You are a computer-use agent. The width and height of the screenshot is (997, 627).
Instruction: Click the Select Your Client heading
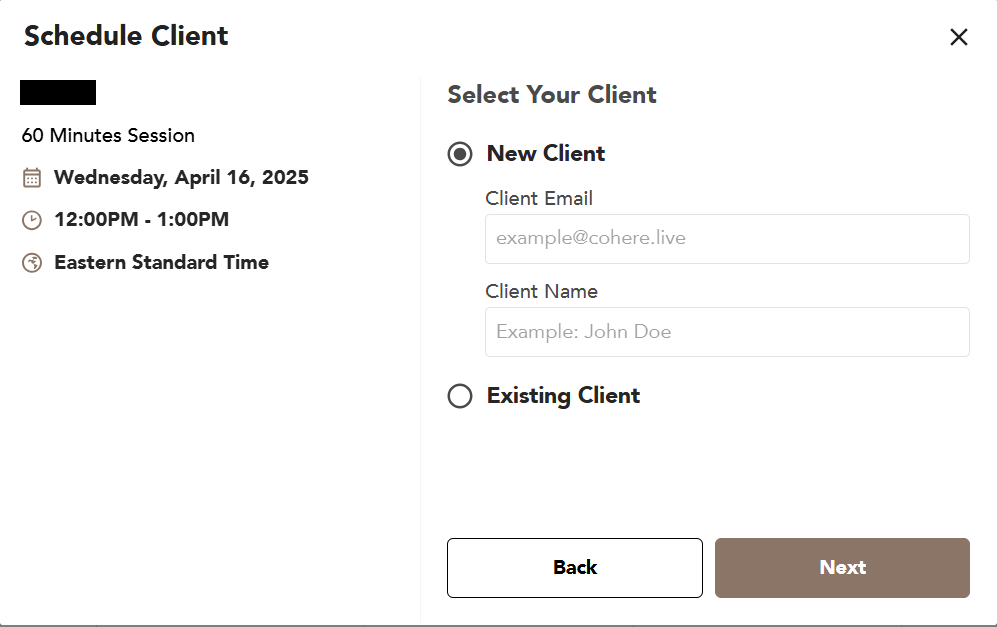(x=552, y=95)
